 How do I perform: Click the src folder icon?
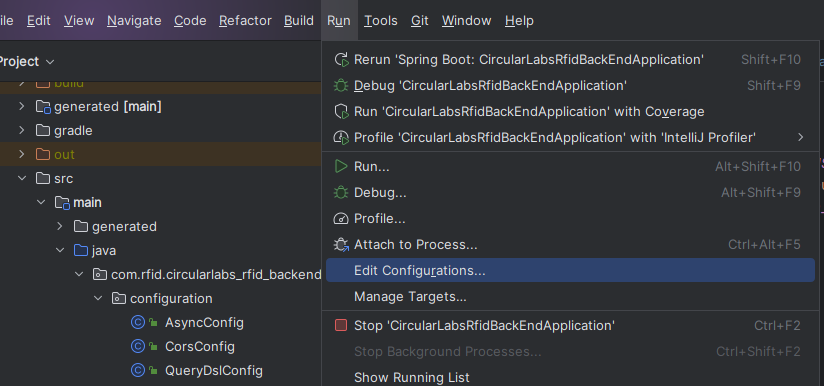(x=43, y=179)
